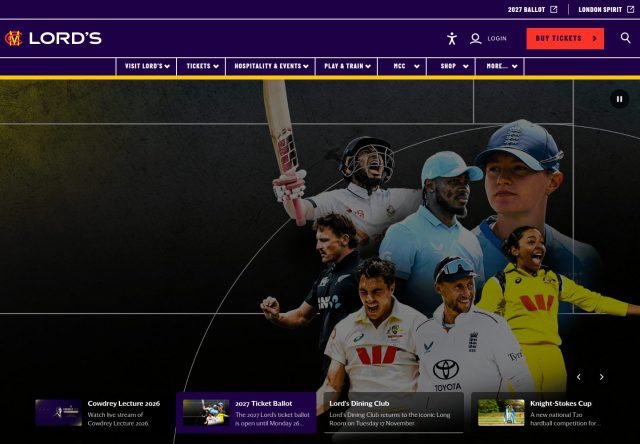Select the 2027 Ticket Ballot slide card
The image size is (640, 444).
pyautogui.click(x=246, y=413)
